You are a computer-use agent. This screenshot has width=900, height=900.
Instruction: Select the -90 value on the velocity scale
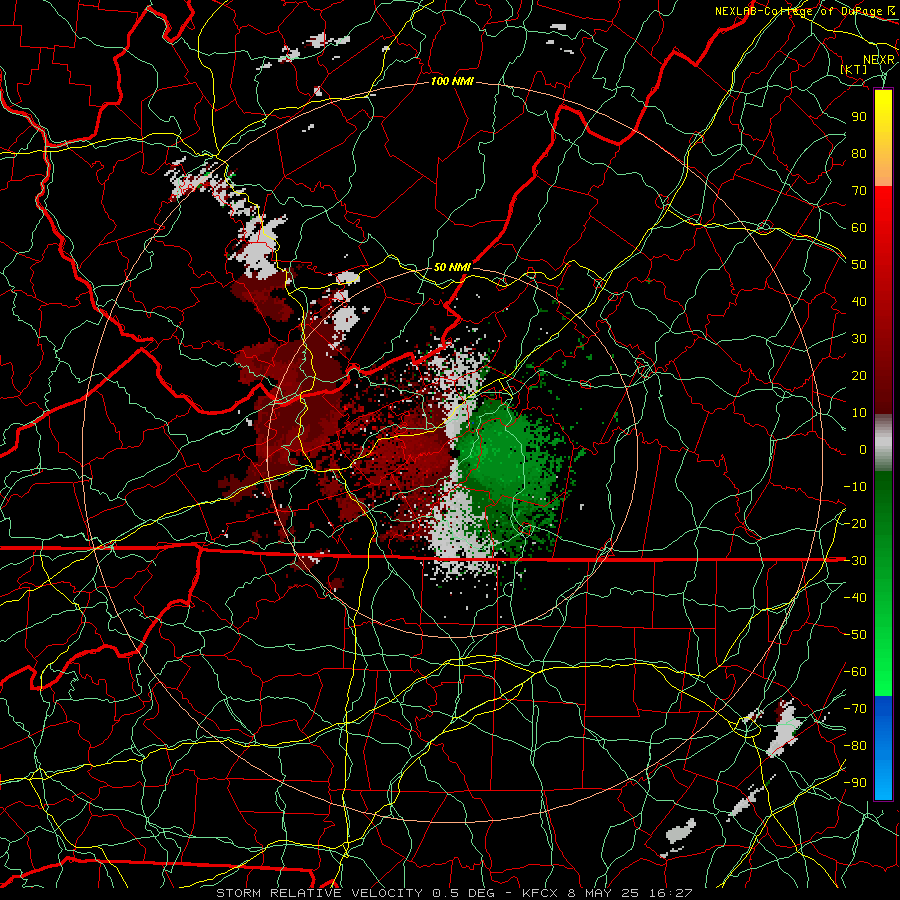point(855,783)
